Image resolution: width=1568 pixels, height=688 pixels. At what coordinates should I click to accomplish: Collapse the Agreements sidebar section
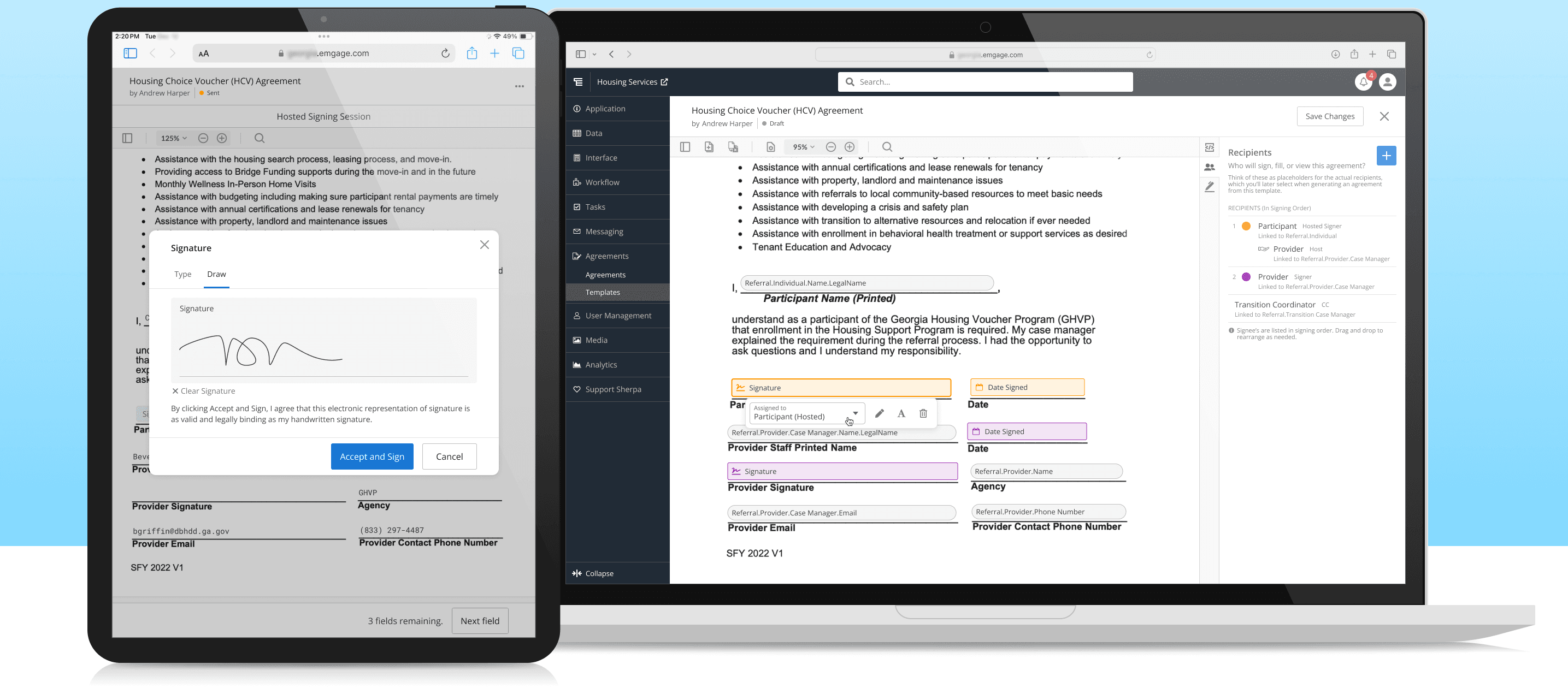(617, 256)
